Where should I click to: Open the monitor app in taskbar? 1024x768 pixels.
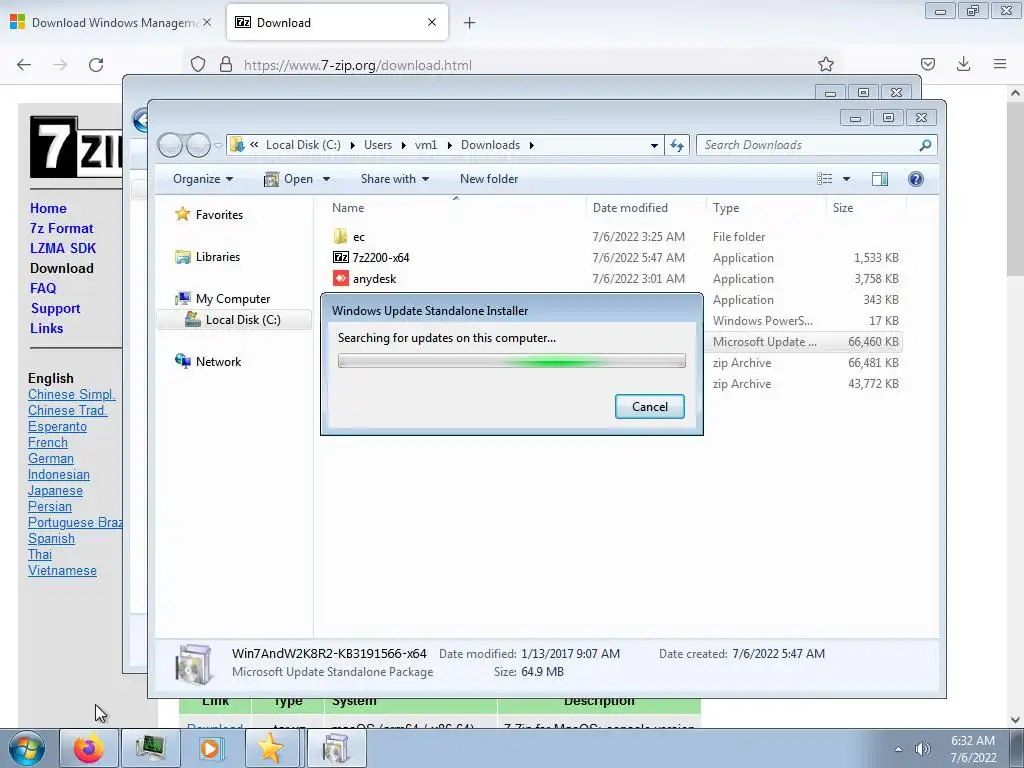(x=150, y=748)
